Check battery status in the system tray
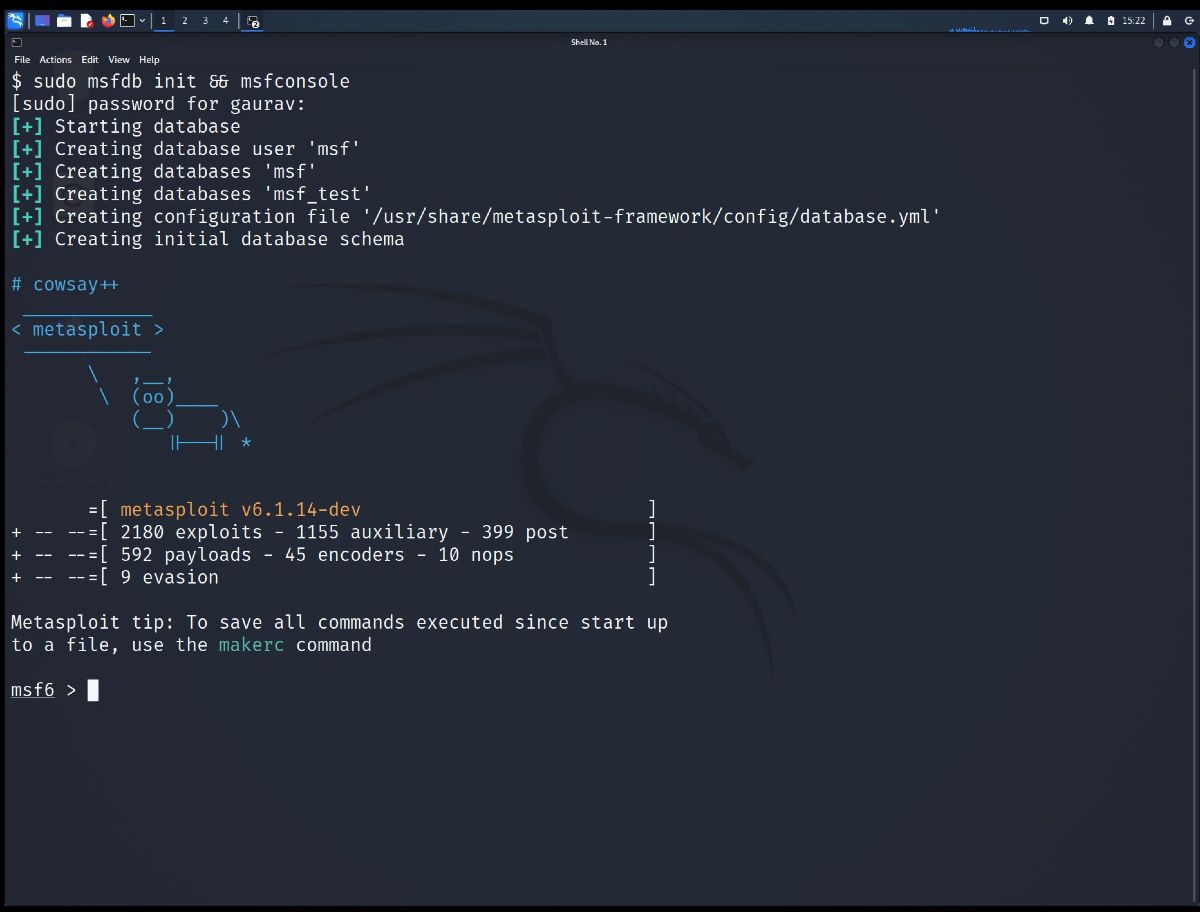Image resolution: width=1200 pixels, height=912 pixels. tap(1111, 20)
